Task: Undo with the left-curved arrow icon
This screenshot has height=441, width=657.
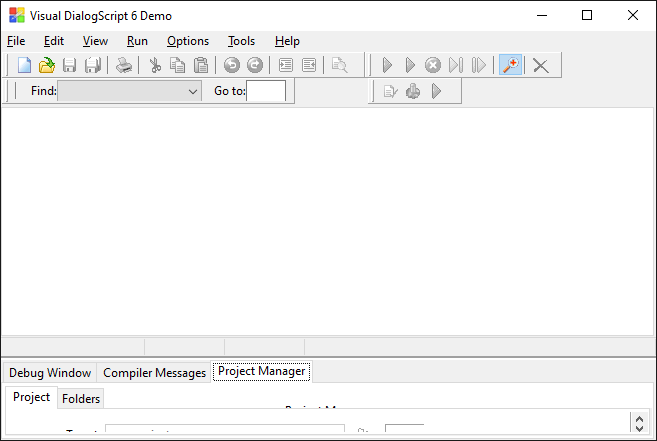Action: tap(232, 65)
